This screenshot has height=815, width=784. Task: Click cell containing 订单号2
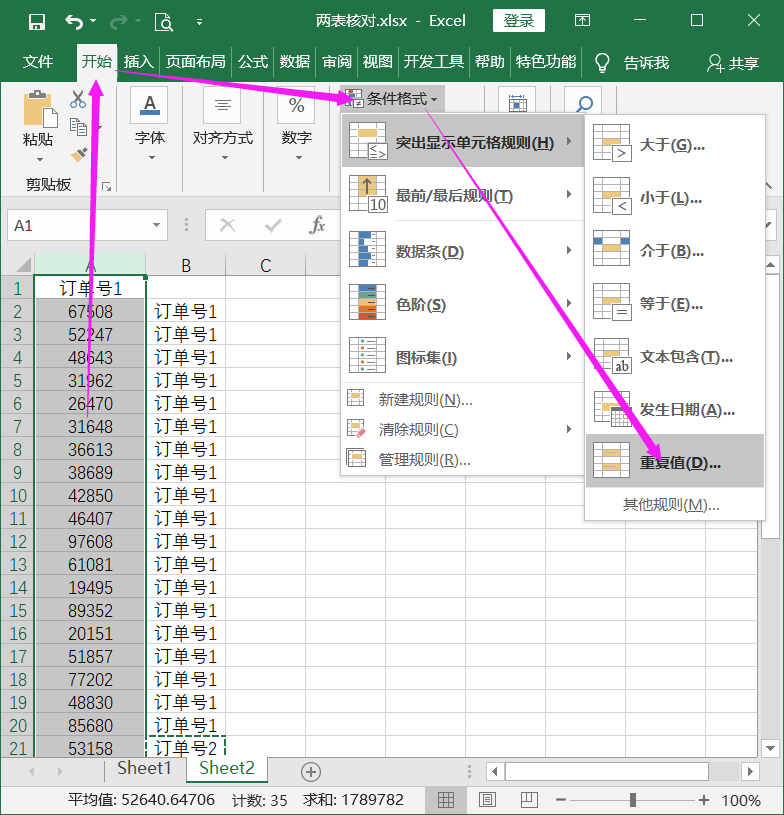pos(186,748)
